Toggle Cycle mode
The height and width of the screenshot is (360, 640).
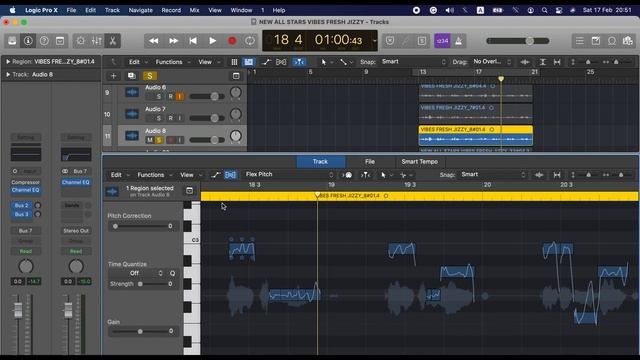(x=250, y=41)
